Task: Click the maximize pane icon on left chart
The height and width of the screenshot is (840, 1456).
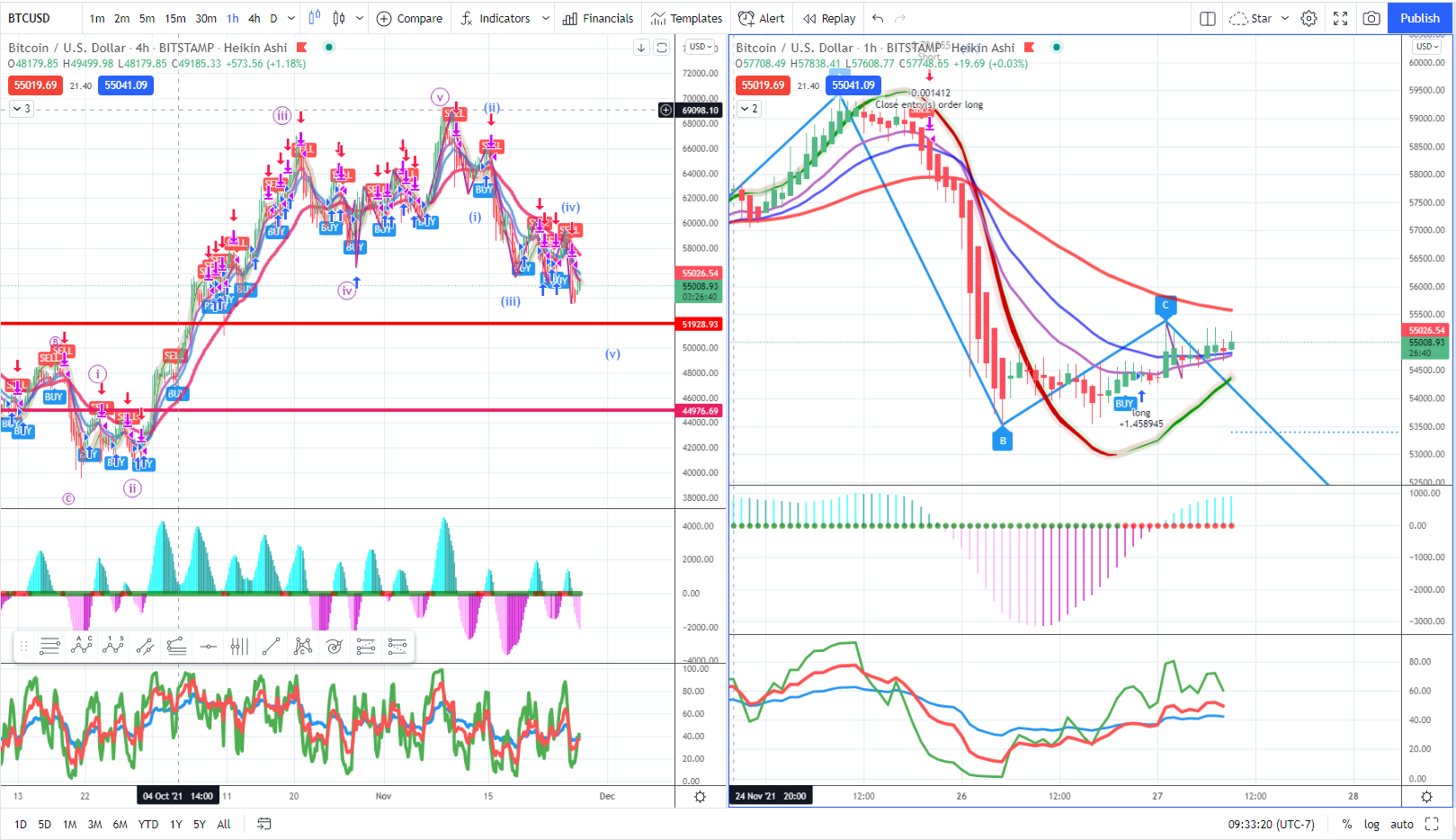Action: (662, 48)
